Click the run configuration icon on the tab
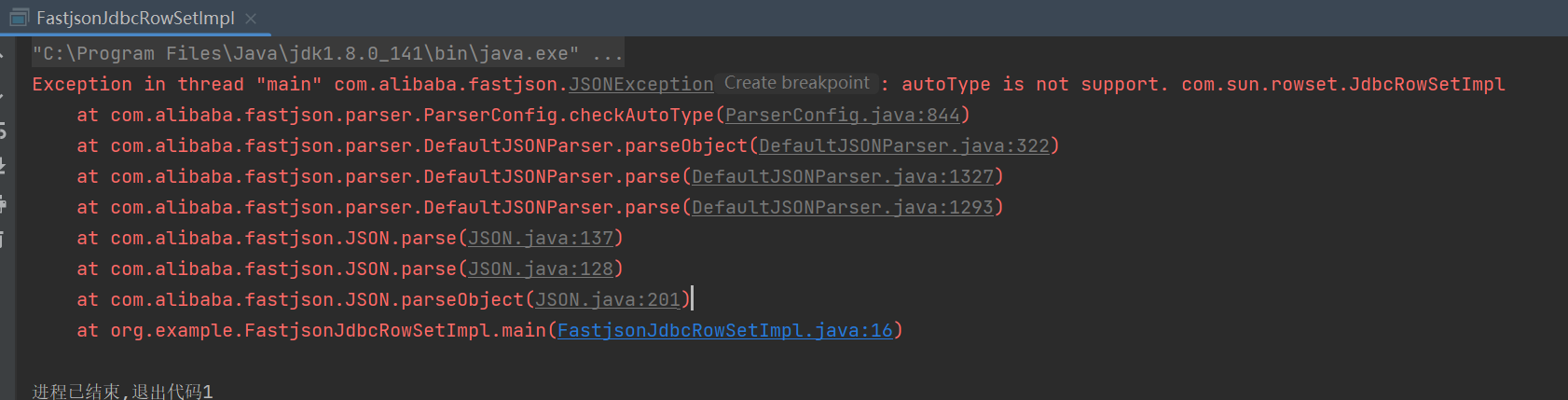Image resolution: width=1568 pixels, height=400 pixels. (x=19, y=18)
